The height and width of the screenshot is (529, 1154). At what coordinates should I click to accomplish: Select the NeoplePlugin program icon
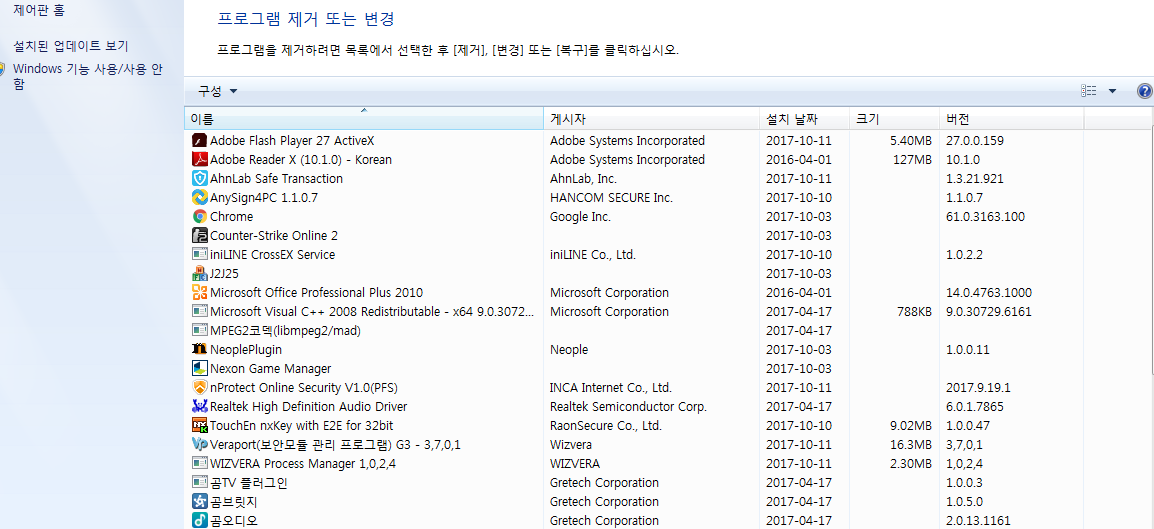point(199,350)
